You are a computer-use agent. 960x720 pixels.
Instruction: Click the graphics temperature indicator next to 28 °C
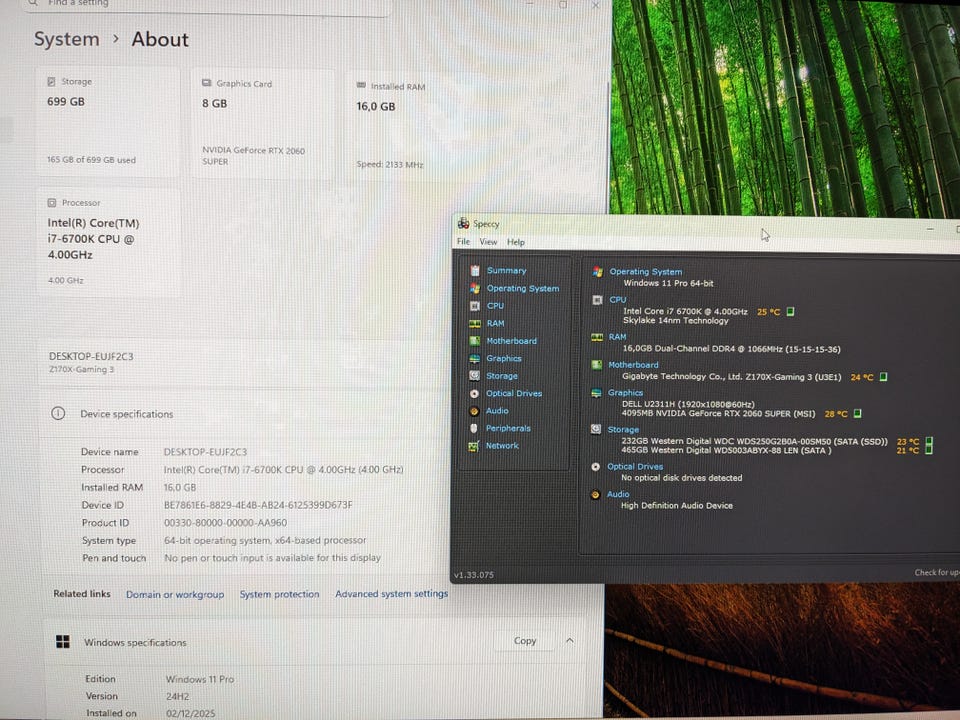coord(858,413)
